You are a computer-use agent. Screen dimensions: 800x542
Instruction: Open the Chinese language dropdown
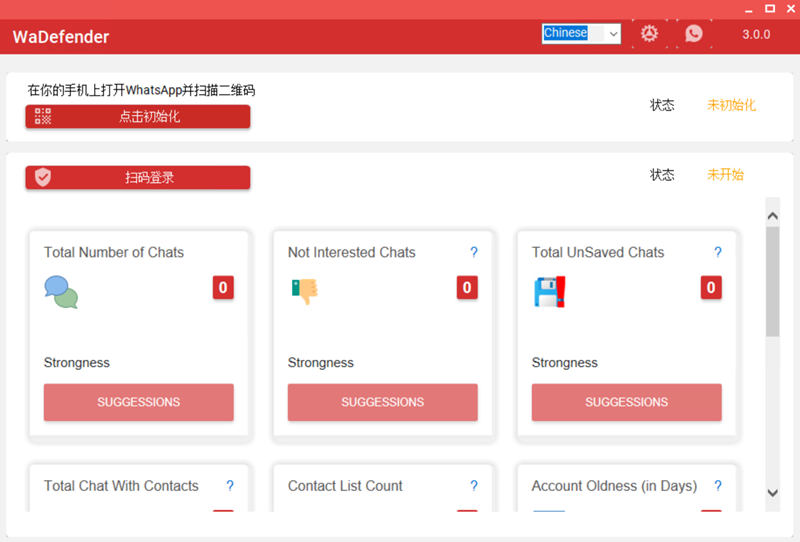point(581,34)
